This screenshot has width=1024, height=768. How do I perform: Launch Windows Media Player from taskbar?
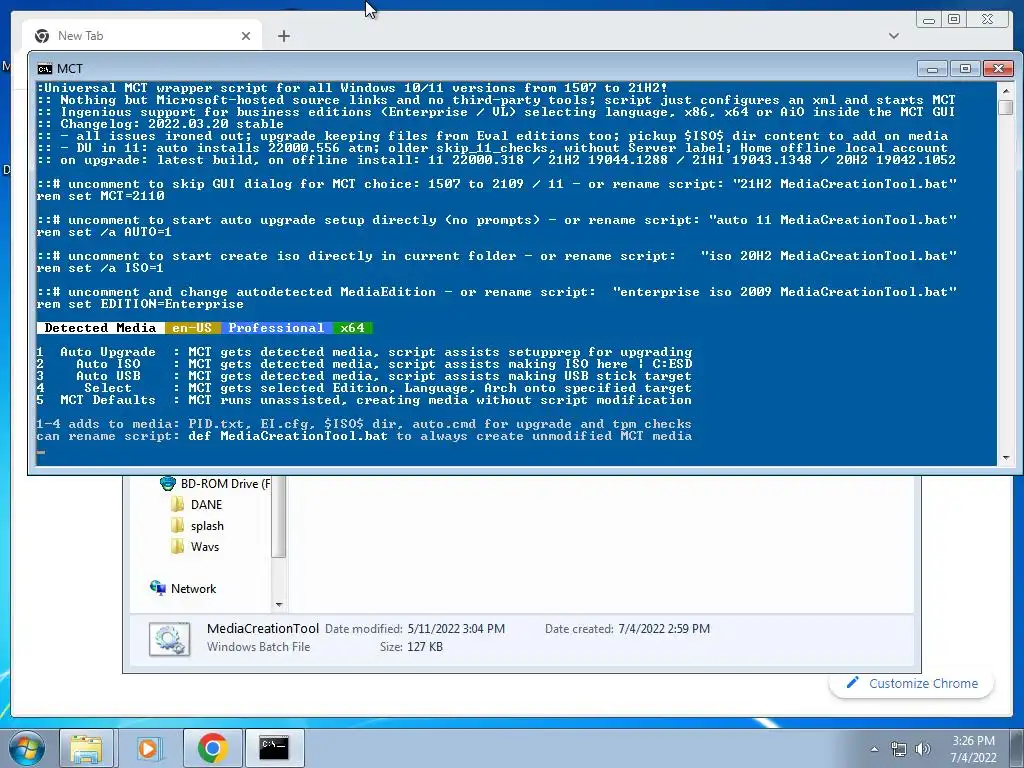(x=148, y=748)
